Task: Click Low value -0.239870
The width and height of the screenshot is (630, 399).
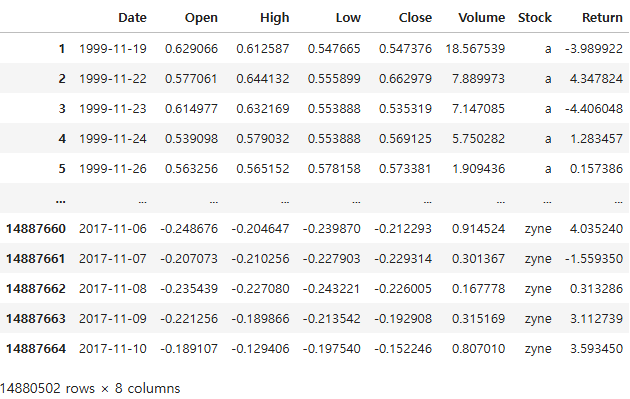Action: [331, 229]
